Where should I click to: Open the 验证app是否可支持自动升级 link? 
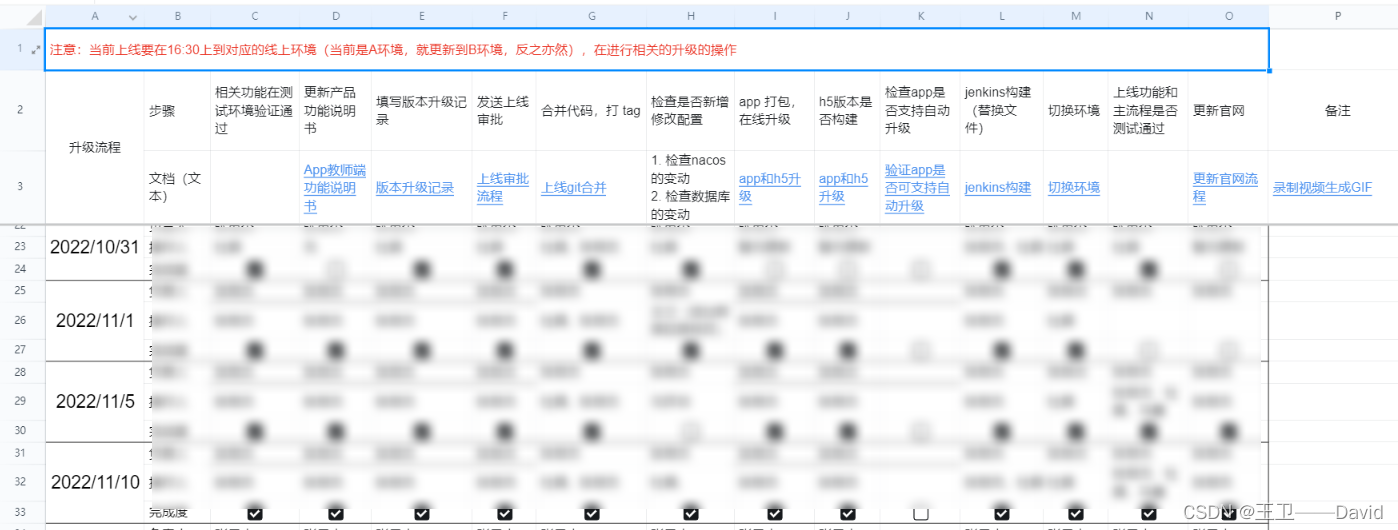916,188
